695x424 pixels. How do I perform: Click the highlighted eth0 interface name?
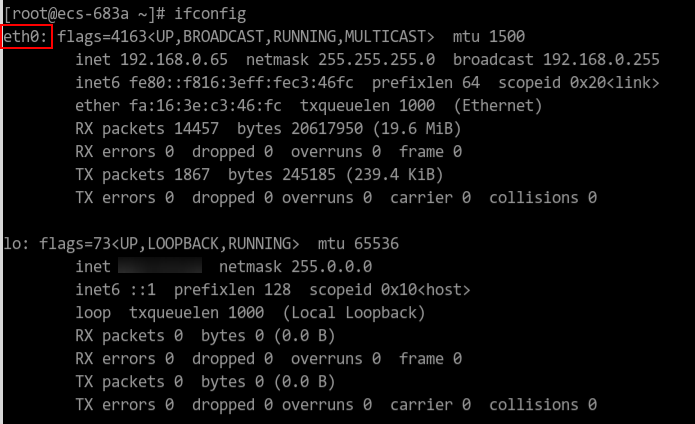27,37
